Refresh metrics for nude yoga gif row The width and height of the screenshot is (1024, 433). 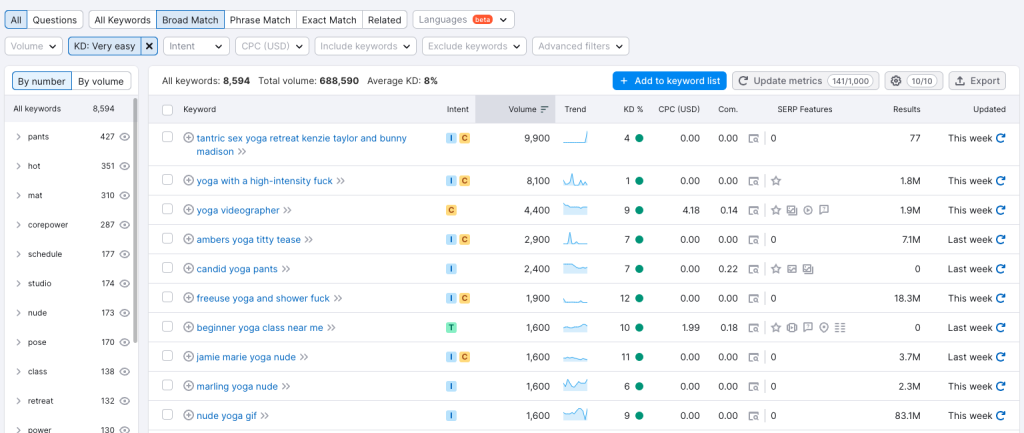point(1000,416)
